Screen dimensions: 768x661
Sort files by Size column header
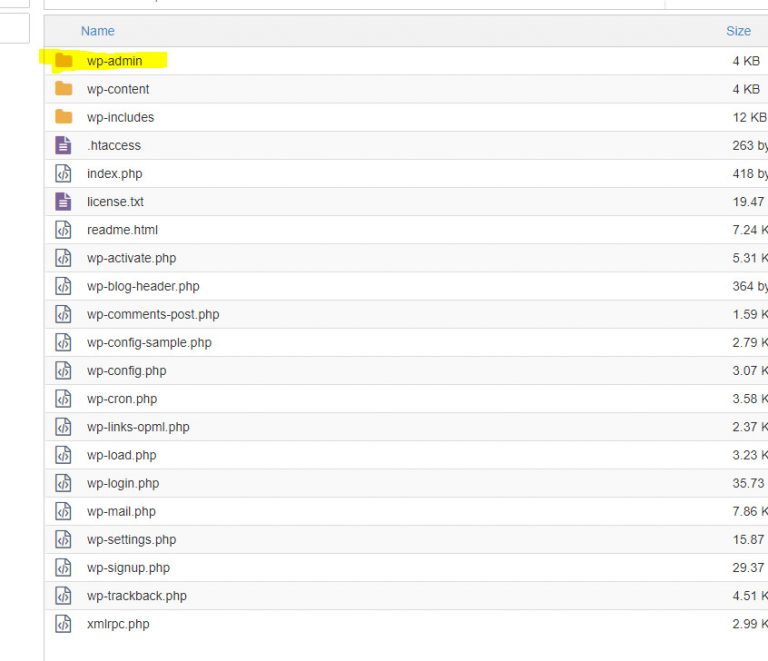[x=738, y=31]
